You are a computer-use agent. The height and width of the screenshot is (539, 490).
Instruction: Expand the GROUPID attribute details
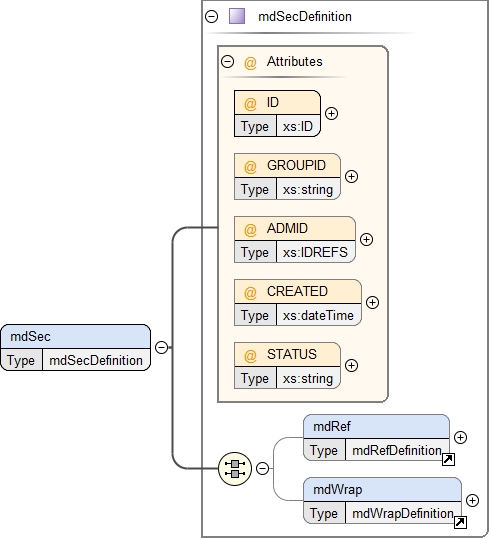[351, 176]
